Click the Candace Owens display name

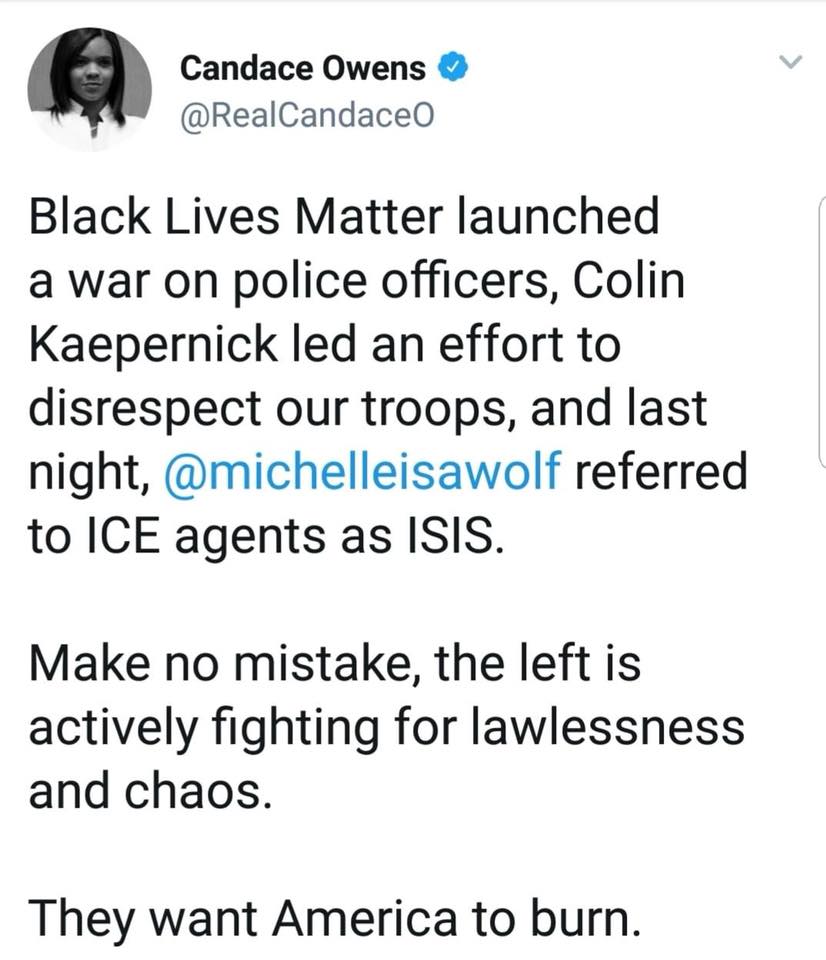(x=303, y=69)
